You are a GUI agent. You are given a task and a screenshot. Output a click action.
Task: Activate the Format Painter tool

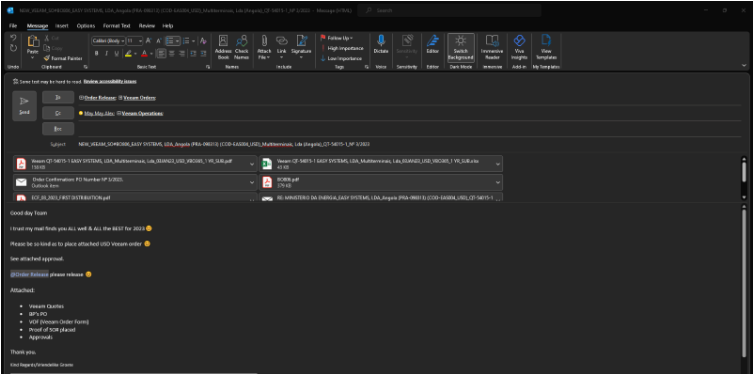tap(63, 58)
